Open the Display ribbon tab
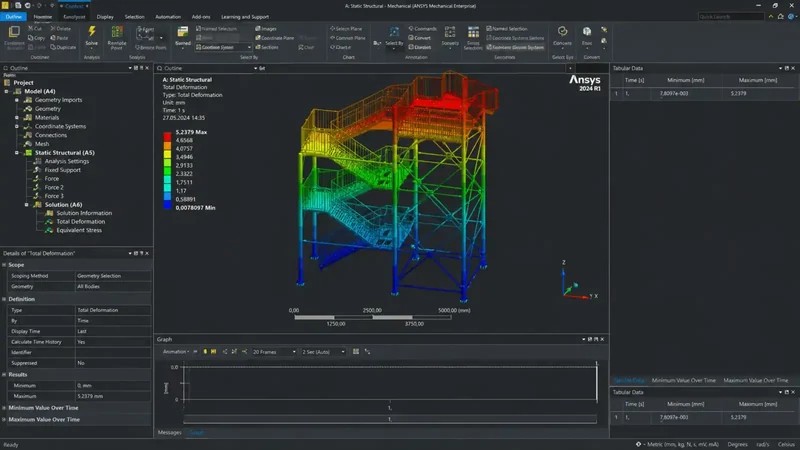The image size is (800, 450). 105,17
